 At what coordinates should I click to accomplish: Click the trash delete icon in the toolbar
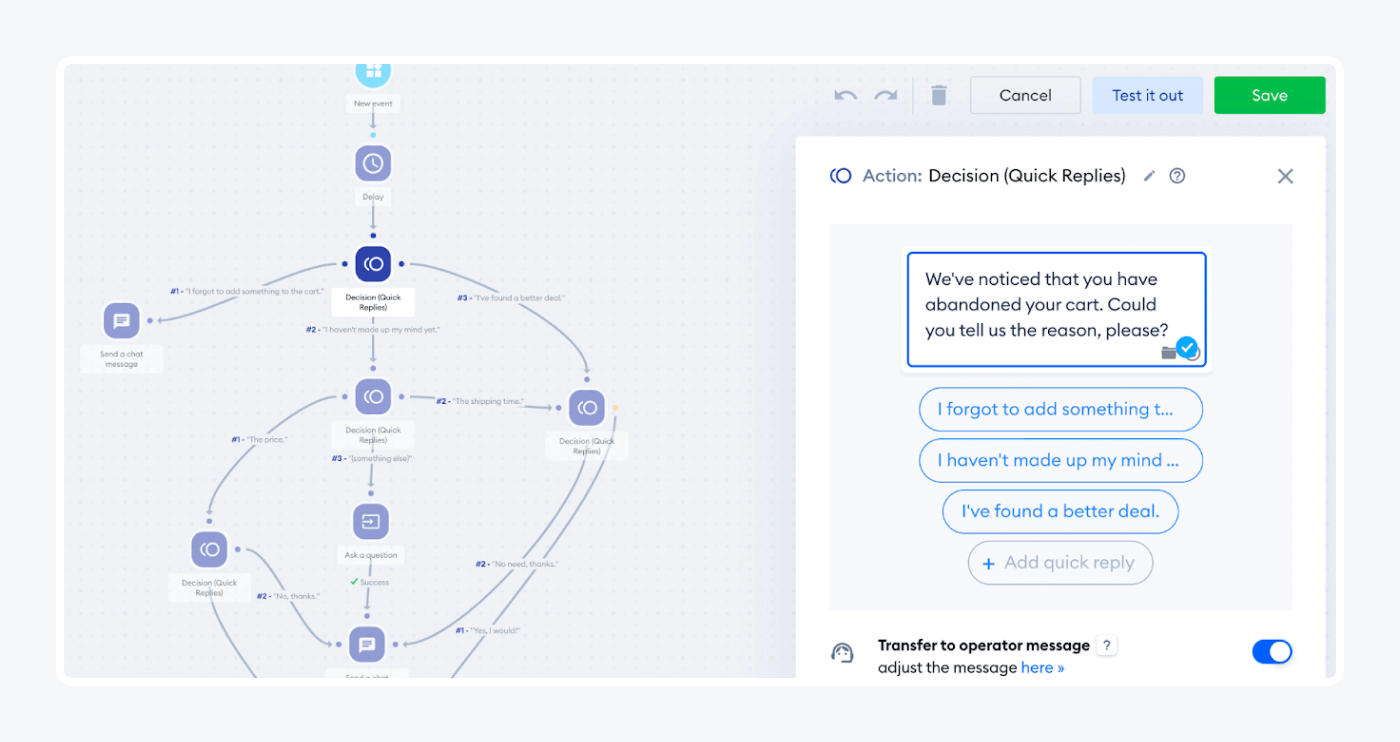(938, 94)
